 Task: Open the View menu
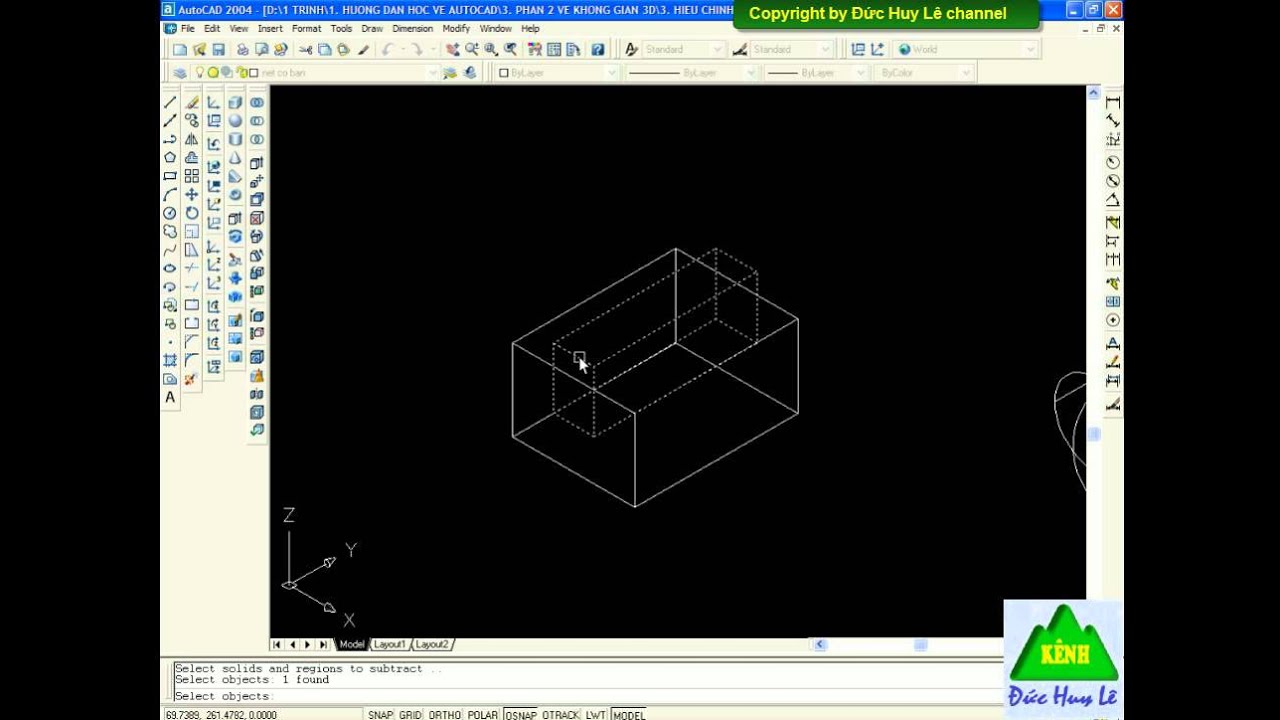click(x=238, y=29)
